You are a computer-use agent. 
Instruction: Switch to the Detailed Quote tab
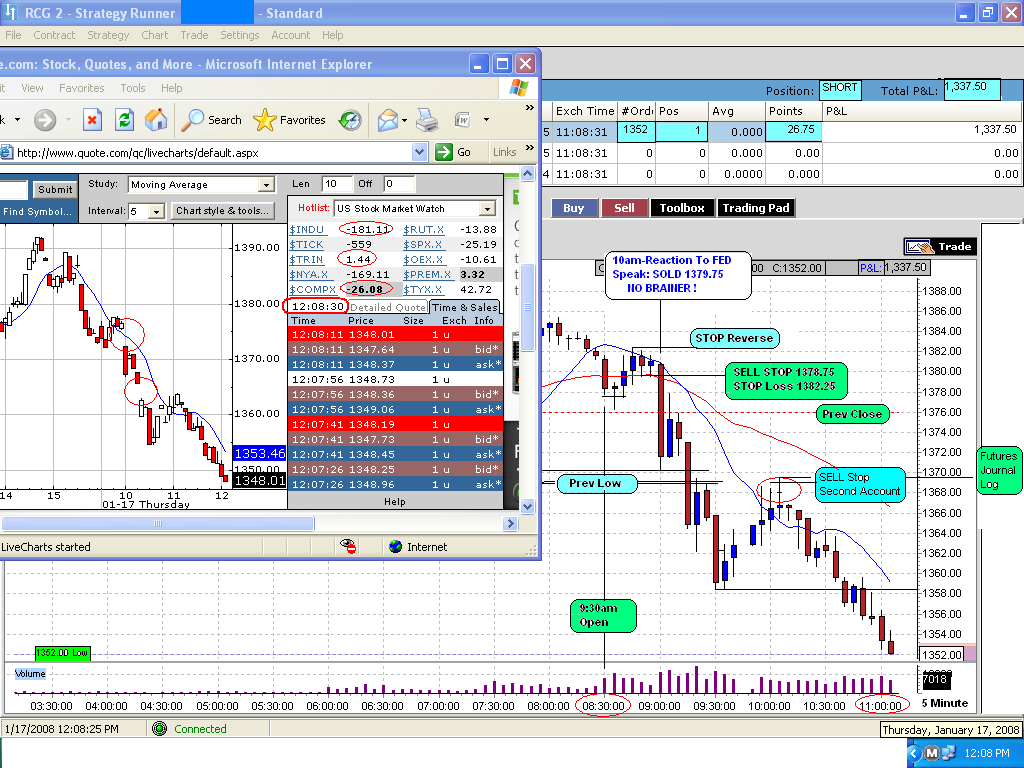pos(388,307)
